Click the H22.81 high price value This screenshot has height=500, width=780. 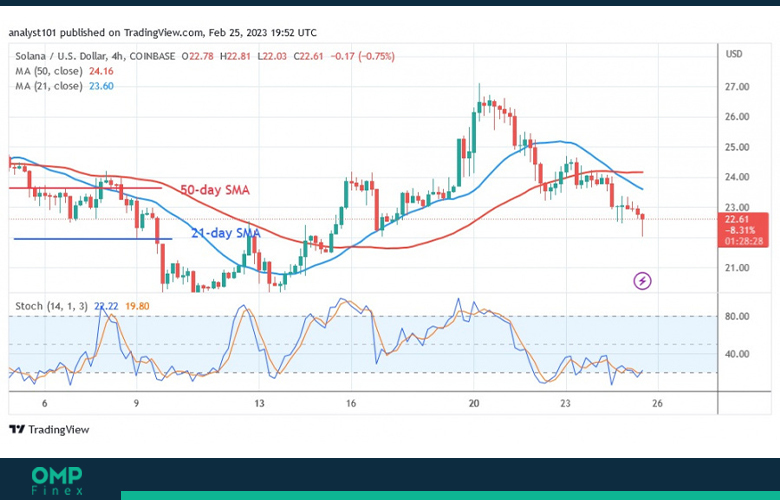tap(235, 56)
